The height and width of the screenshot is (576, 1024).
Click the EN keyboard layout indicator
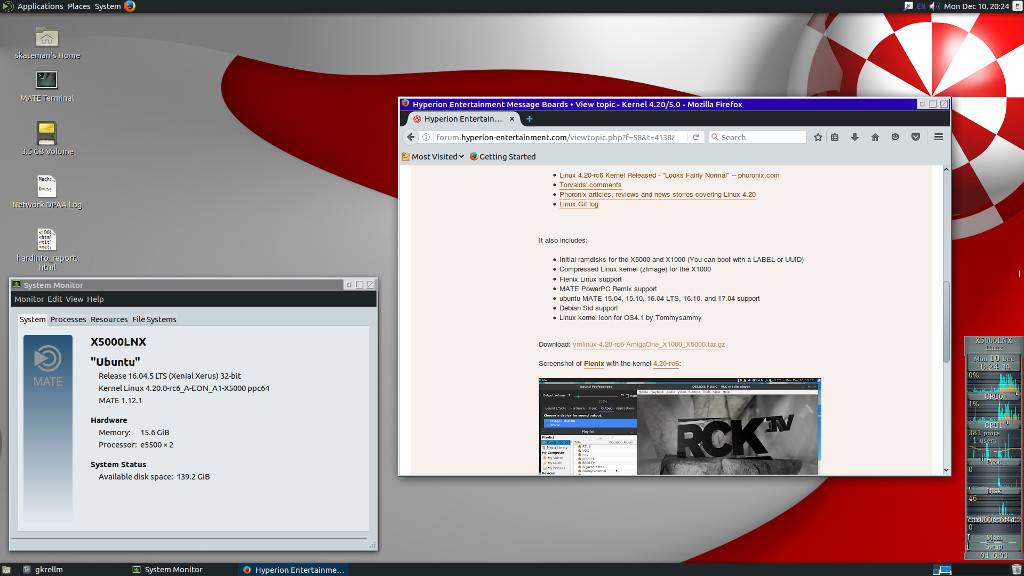921,6
